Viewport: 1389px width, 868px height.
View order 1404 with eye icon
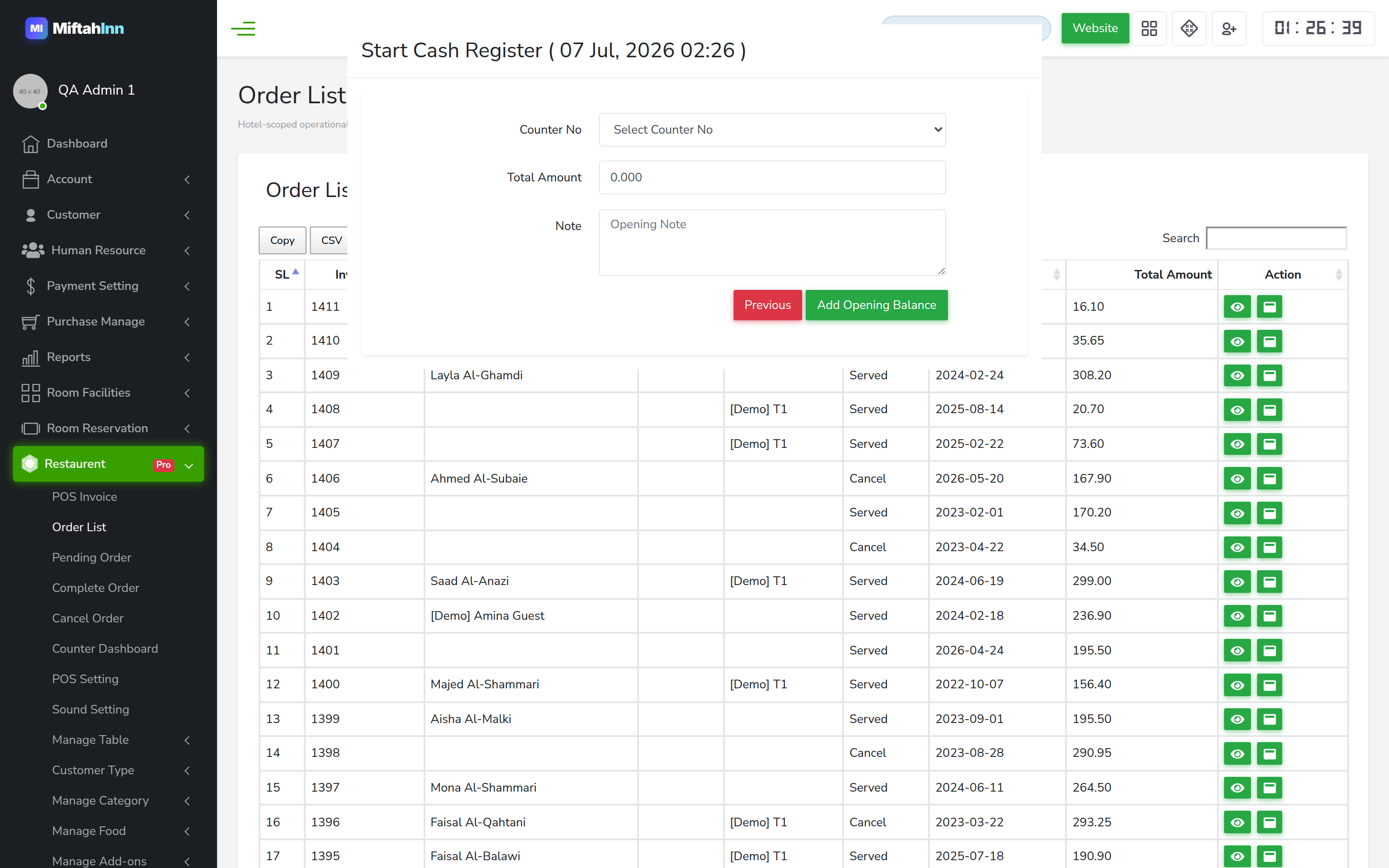[1237, 547]
